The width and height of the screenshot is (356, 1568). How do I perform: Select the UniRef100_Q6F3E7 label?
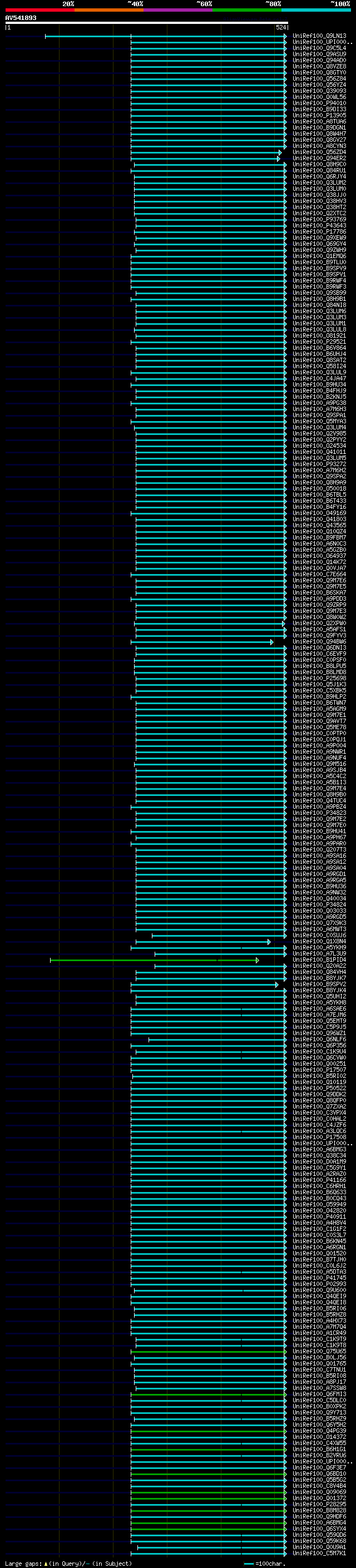click(319, 1467)
